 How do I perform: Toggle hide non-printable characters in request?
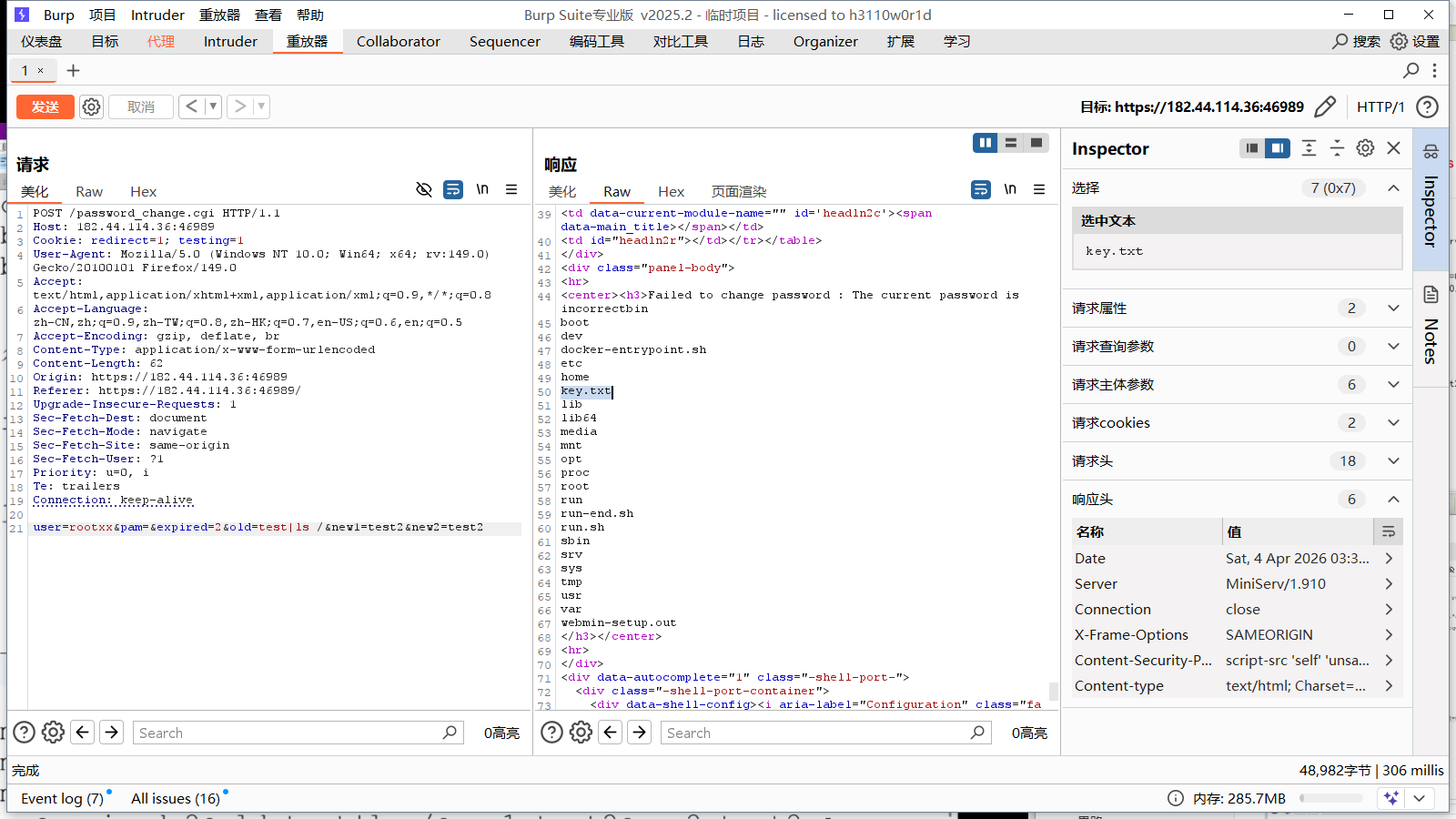click(x=424, y=189)
